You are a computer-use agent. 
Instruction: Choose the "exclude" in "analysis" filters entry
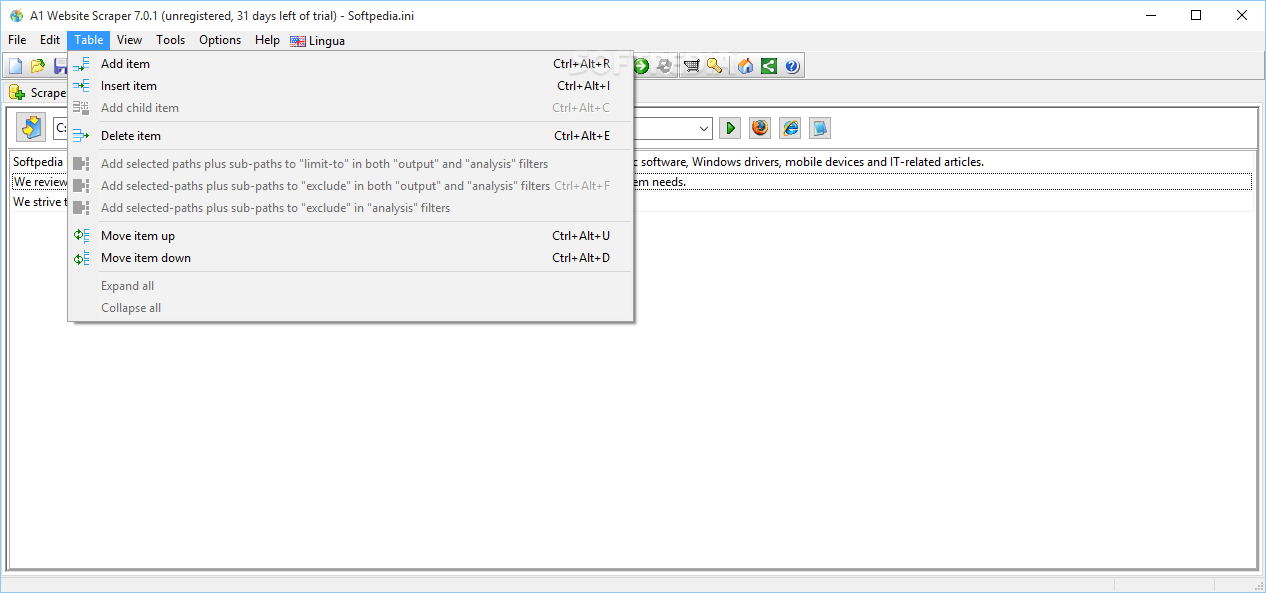pos(350,208)
